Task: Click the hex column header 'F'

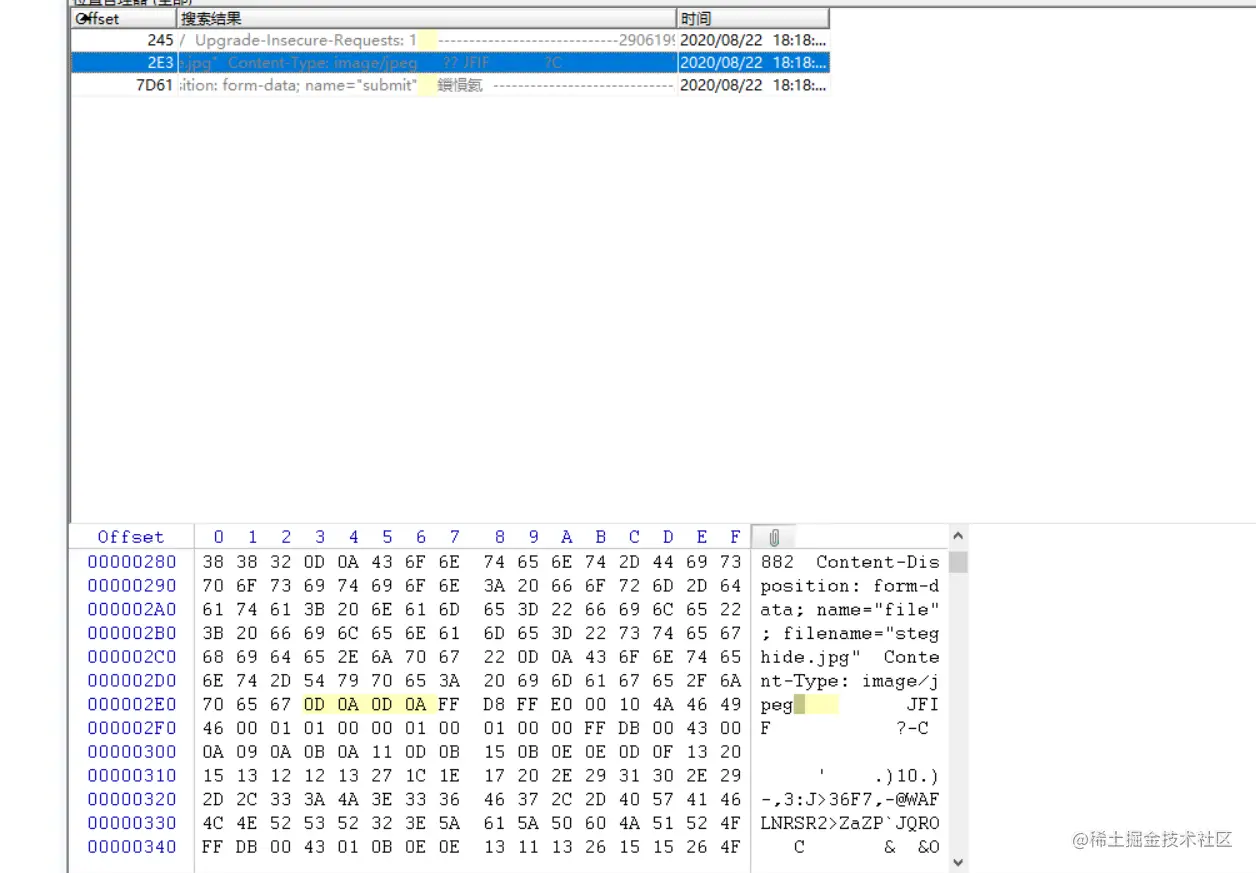Action: [x=735, y=537]
